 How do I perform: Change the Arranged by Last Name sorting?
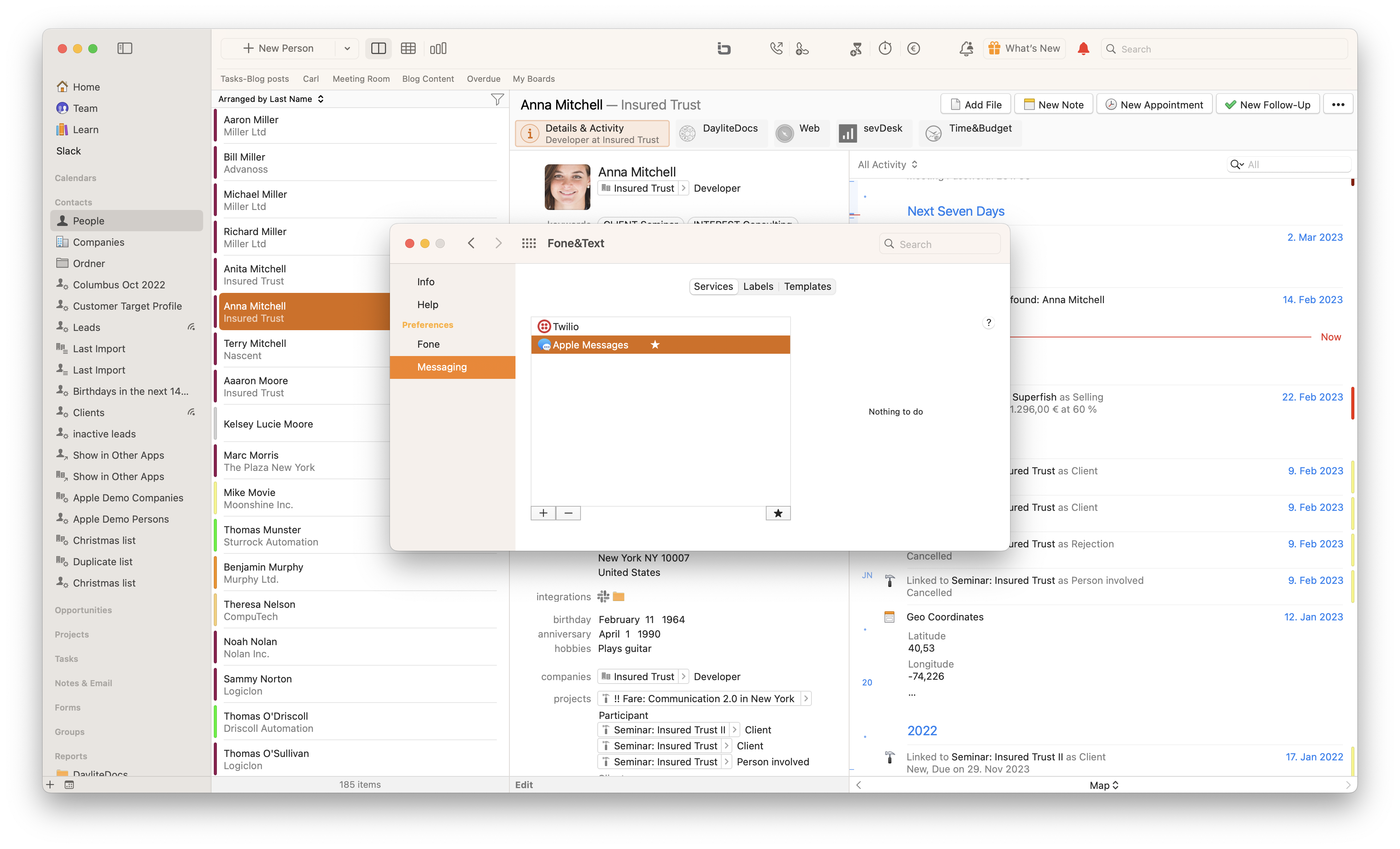(271, 99)
